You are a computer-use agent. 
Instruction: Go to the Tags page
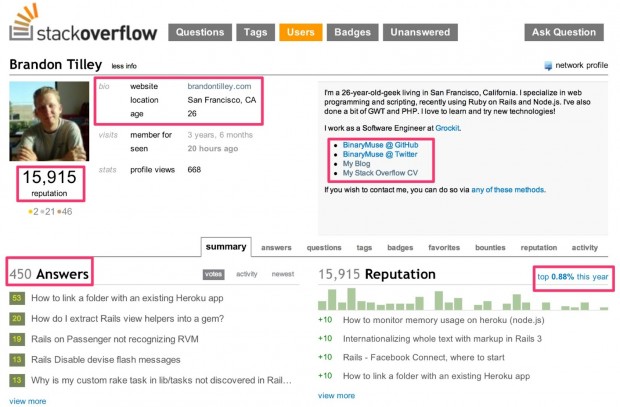coord(255,32)
